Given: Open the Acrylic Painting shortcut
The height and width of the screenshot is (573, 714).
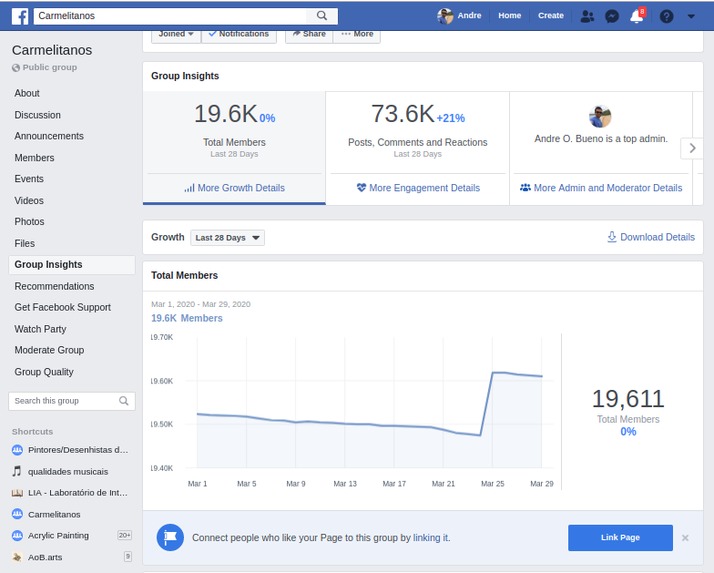Looking at the screenshot, I should pos(58,536).
